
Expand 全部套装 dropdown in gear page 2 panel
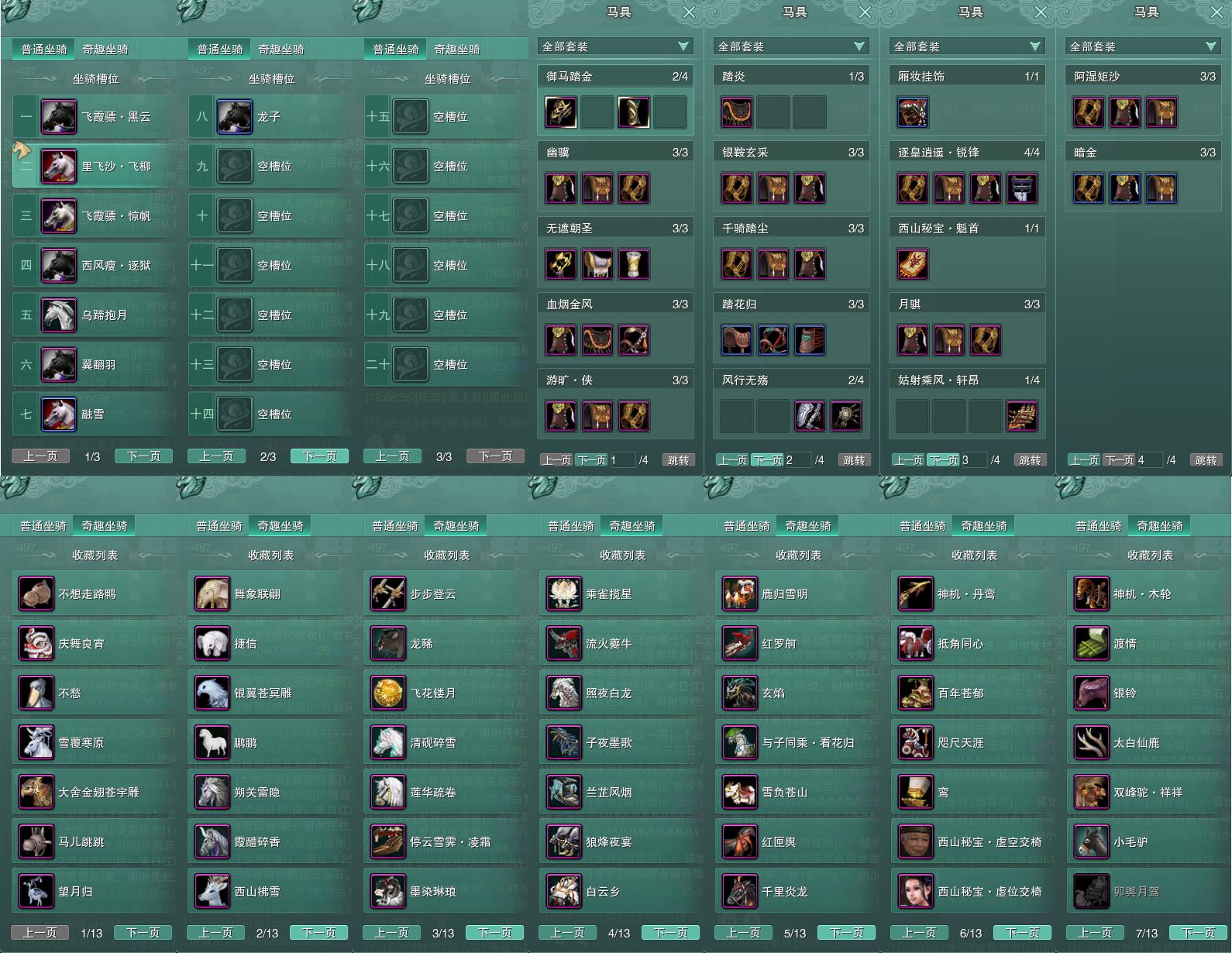791,46
